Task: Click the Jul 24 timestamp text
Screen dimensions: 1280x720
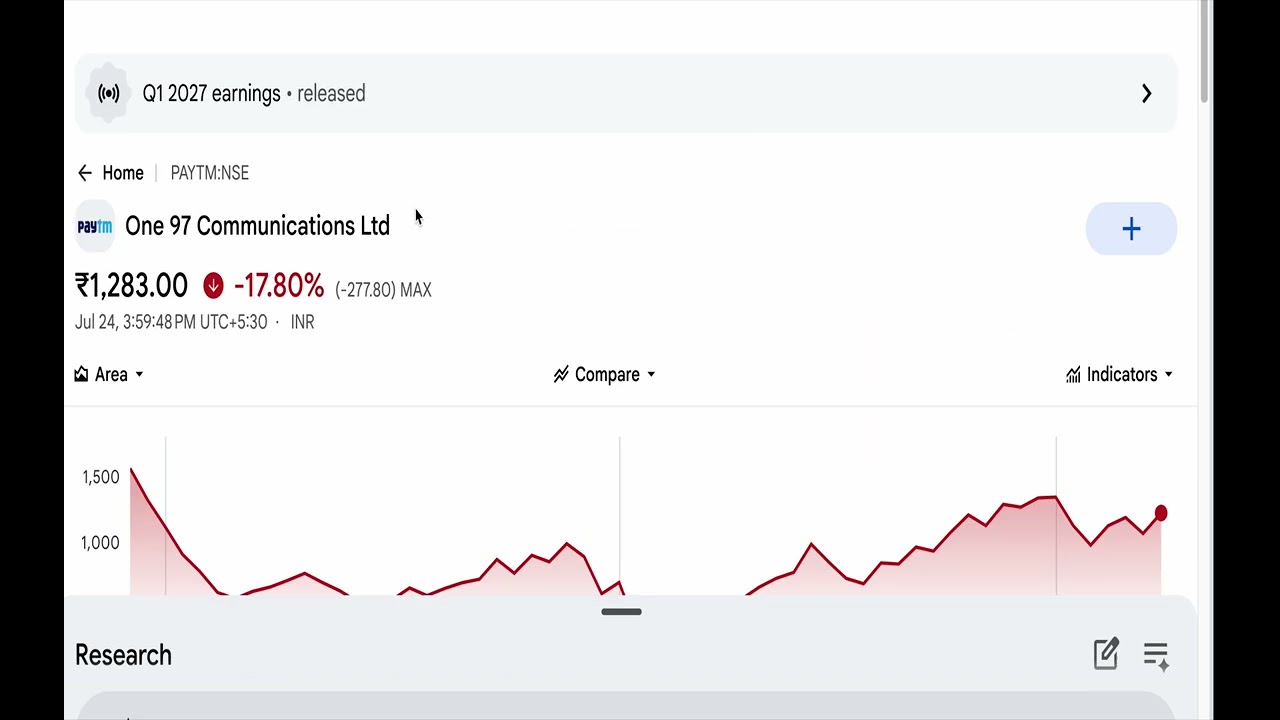Action: (171, 322)
